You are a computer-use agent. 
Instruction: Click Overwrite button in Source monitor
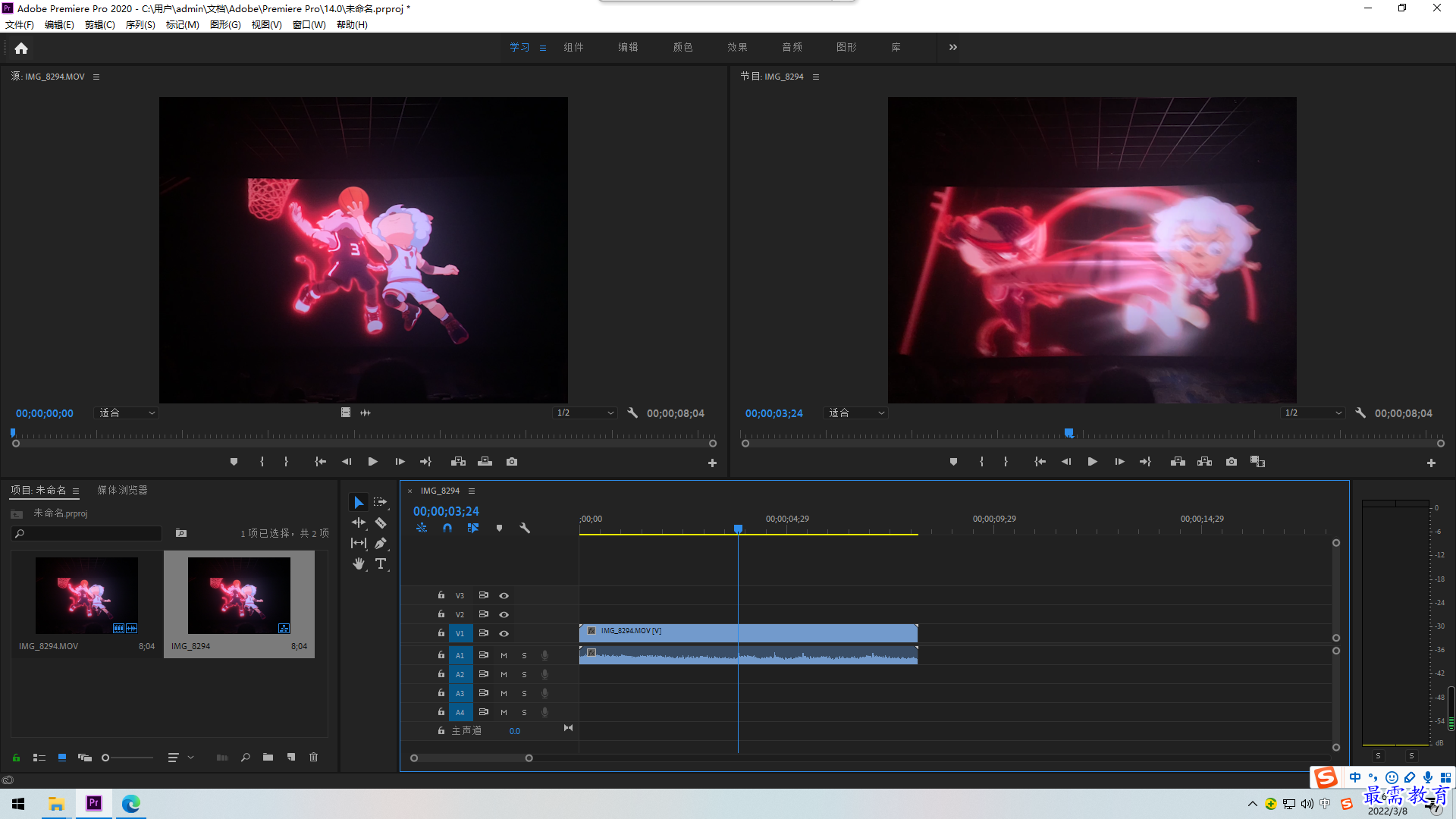485,462
